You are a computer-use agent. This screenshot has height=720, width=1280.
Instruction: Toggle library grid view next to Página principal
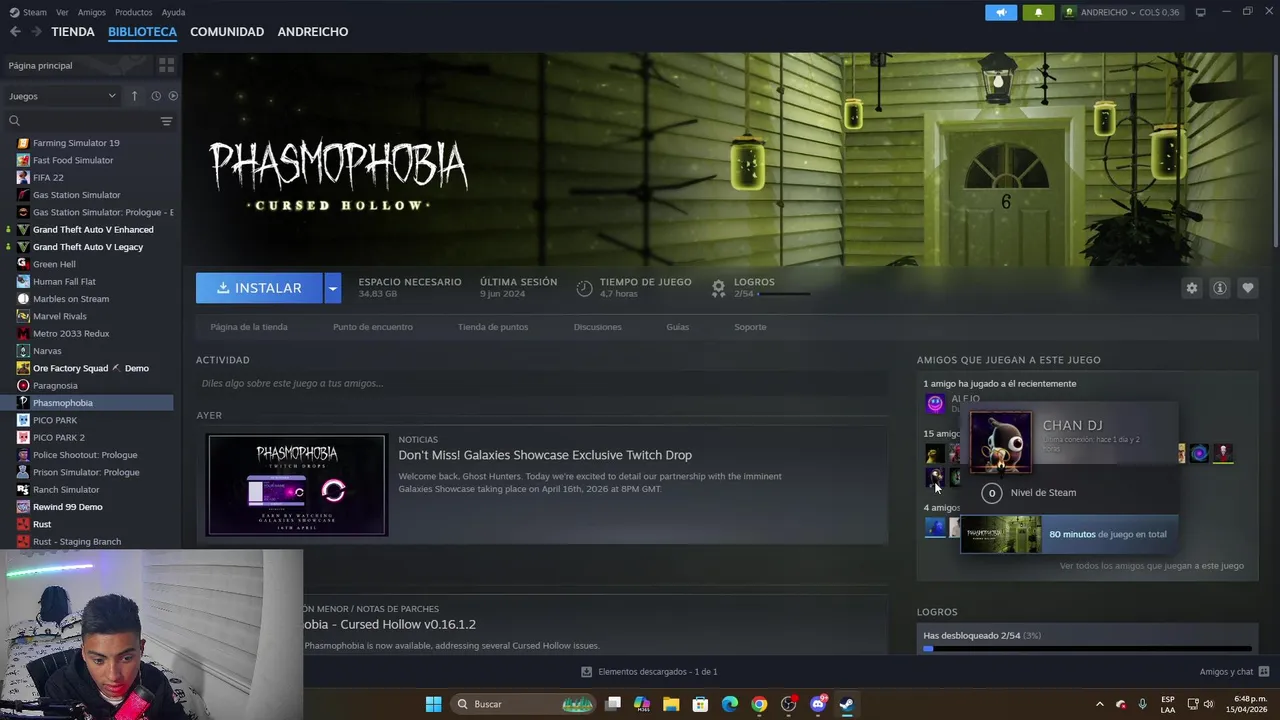click(166, 65)
